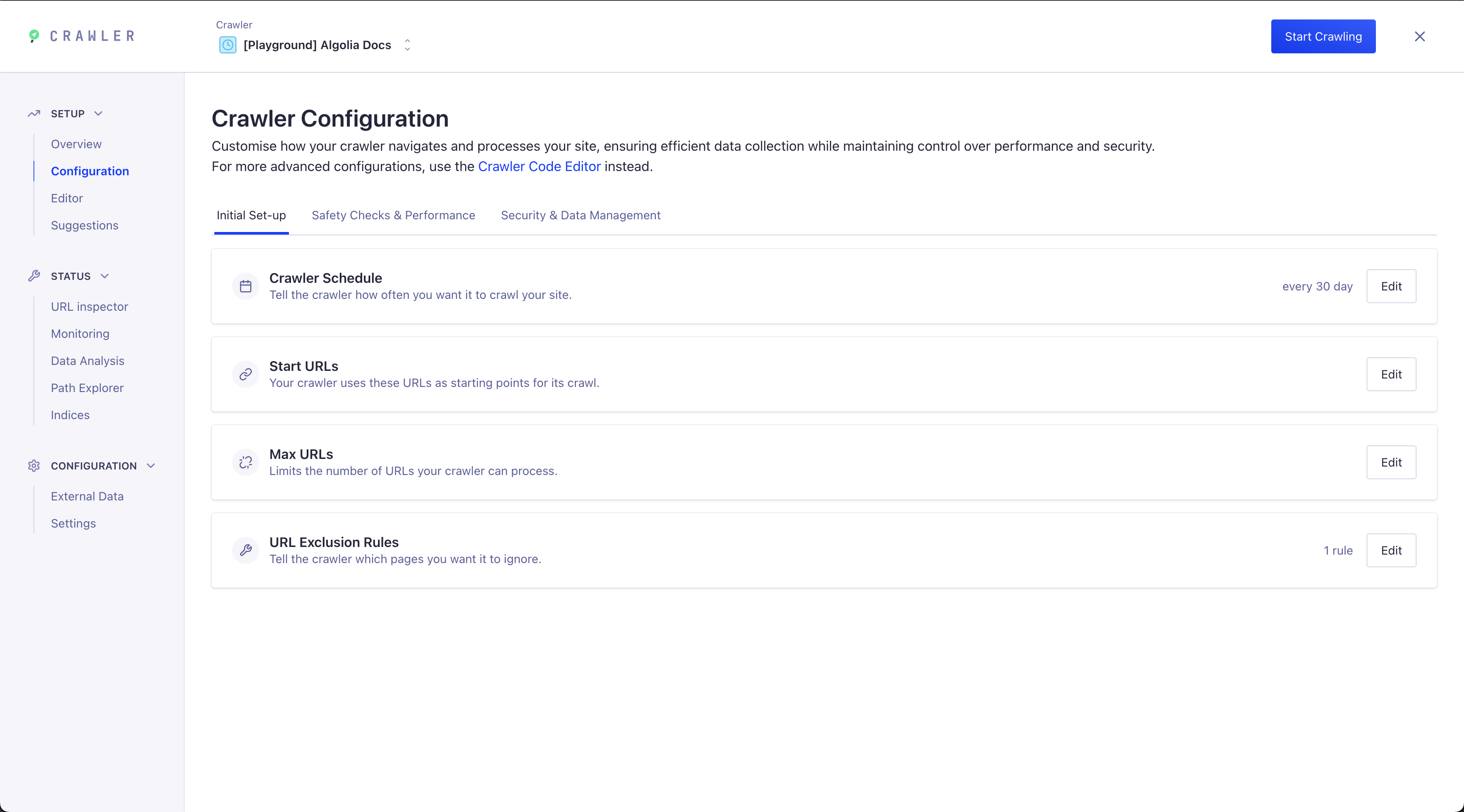Open the Security & Data Management tab
This screenshot has width=1464, height=812.
[x=580, y=215]
